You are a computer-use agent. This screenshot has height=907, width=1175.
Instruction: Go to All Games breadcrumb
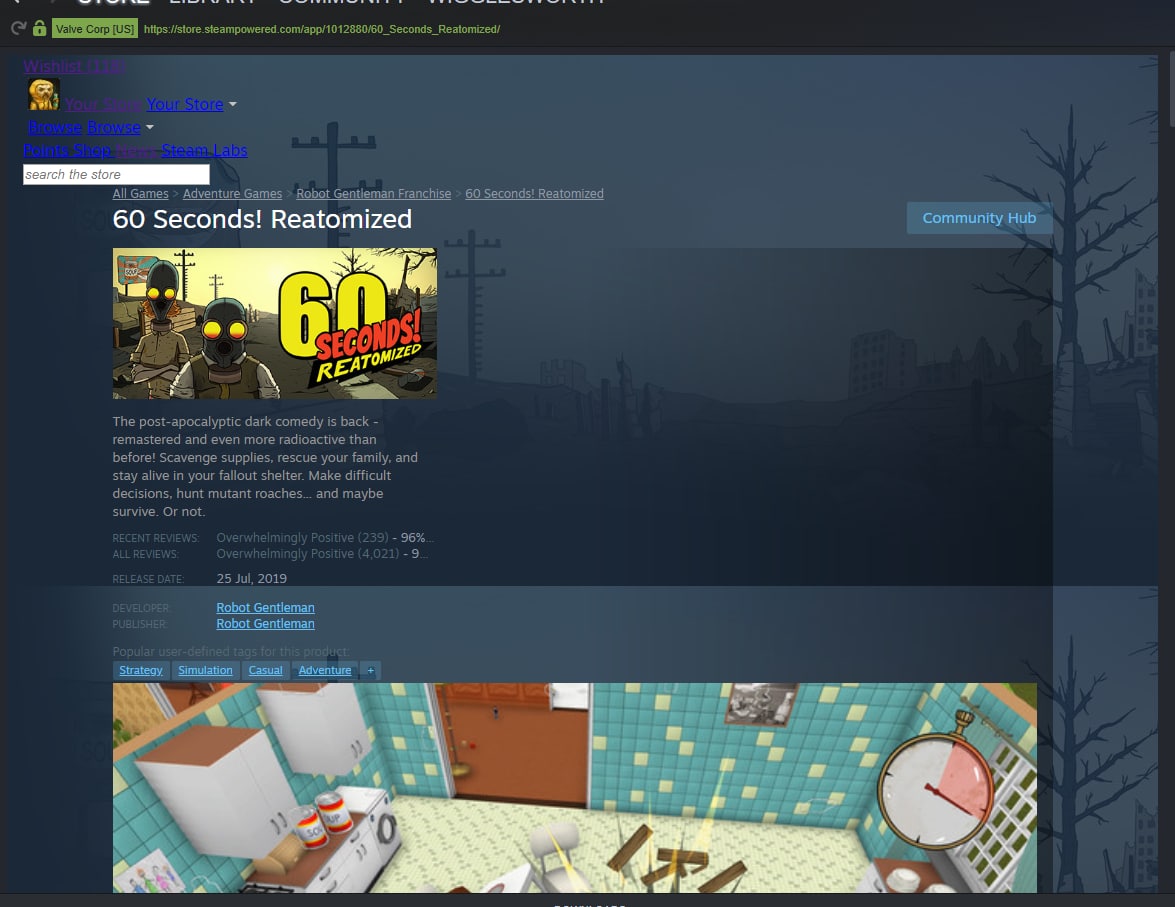[140, 193]
